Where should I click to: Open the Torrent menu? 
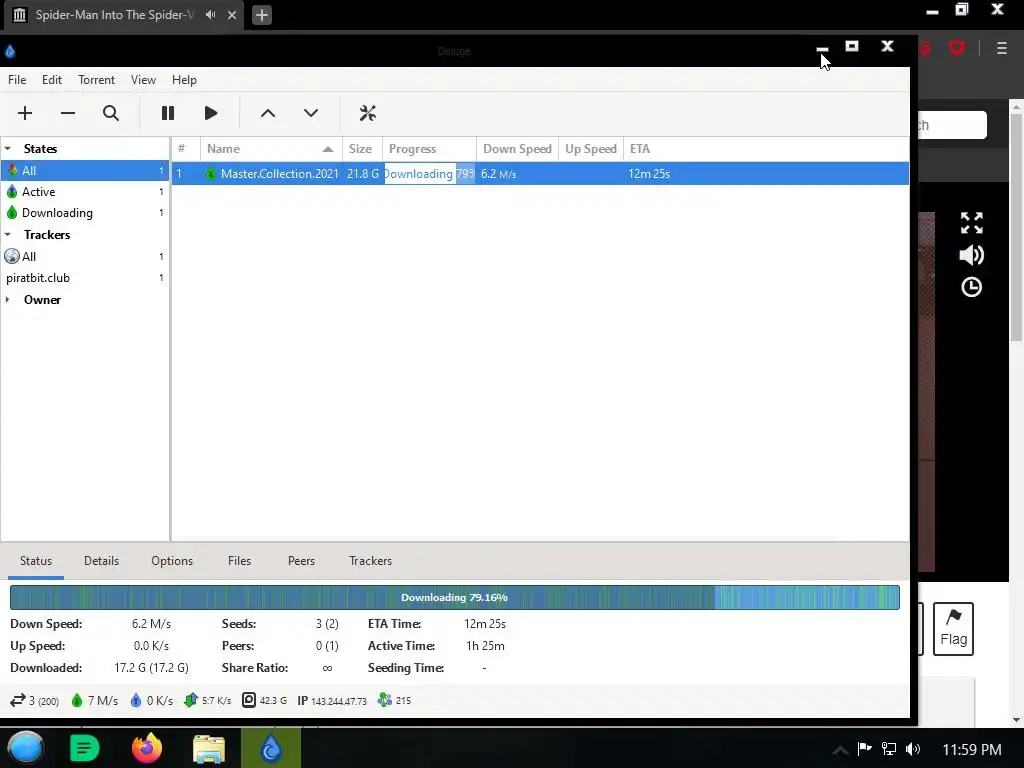(96, 80)
